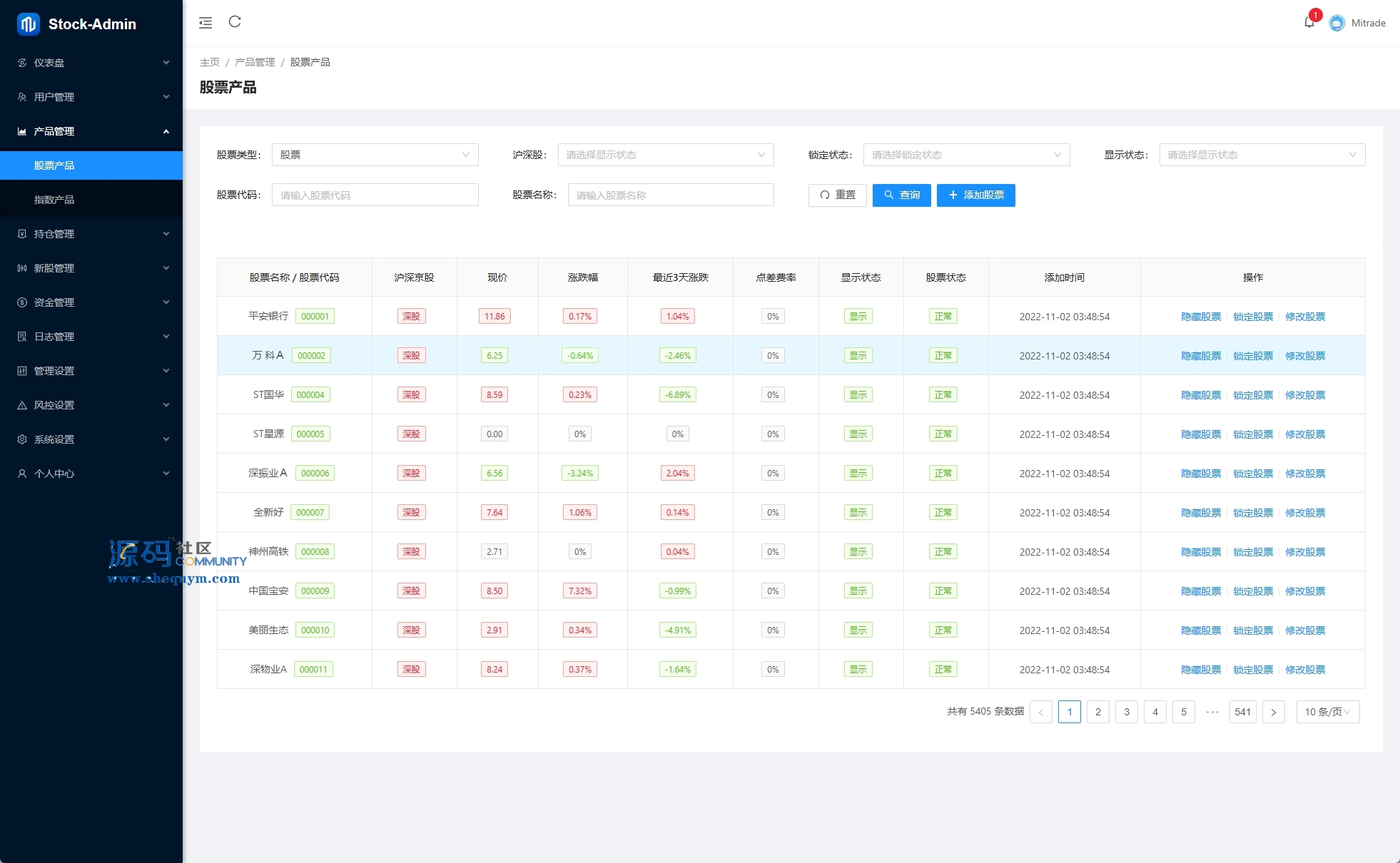This screenshot has width=1400, height=863.
Task: Click the Mitrade user avatar
Action: point(1337,23)
